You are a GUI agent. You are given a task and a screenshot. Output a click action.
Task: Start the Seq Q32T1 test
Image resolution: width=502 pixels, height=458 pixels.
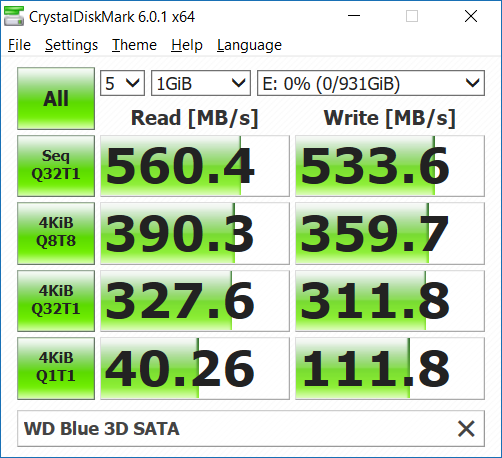56,166
